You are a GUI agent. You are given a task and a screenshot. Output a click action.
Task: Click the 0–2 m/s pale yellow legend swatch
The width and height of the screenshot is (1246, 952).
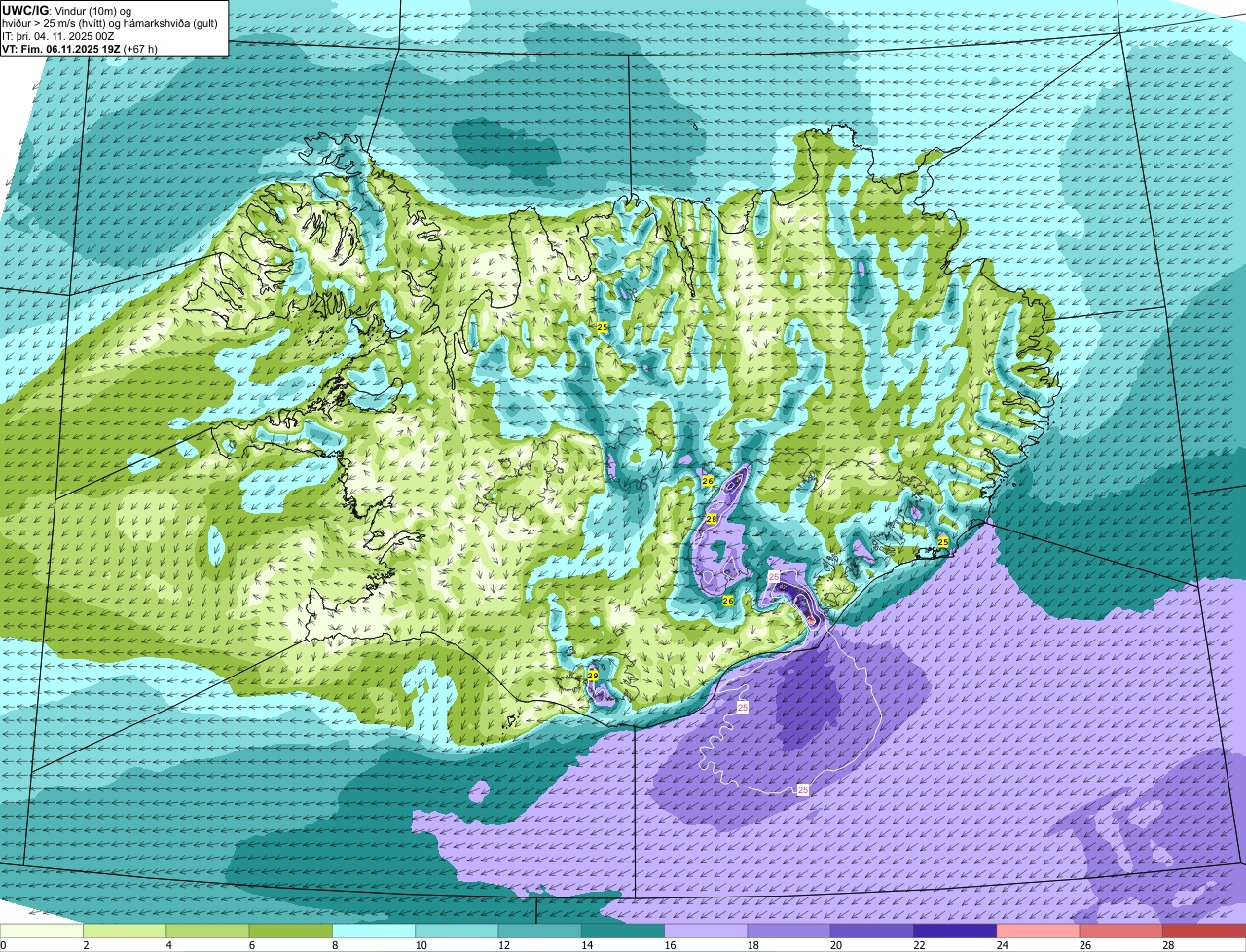point(42,932)
